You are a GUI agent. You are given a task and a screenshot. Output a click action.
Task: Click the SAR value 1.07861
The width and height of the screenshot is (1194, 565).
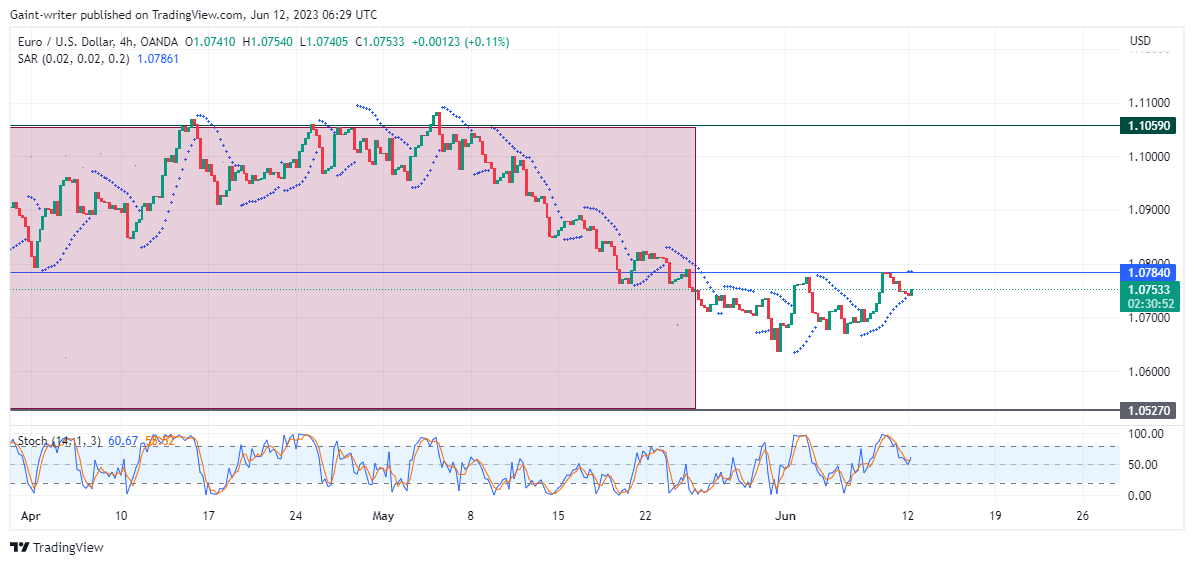(x=158, y=58)
